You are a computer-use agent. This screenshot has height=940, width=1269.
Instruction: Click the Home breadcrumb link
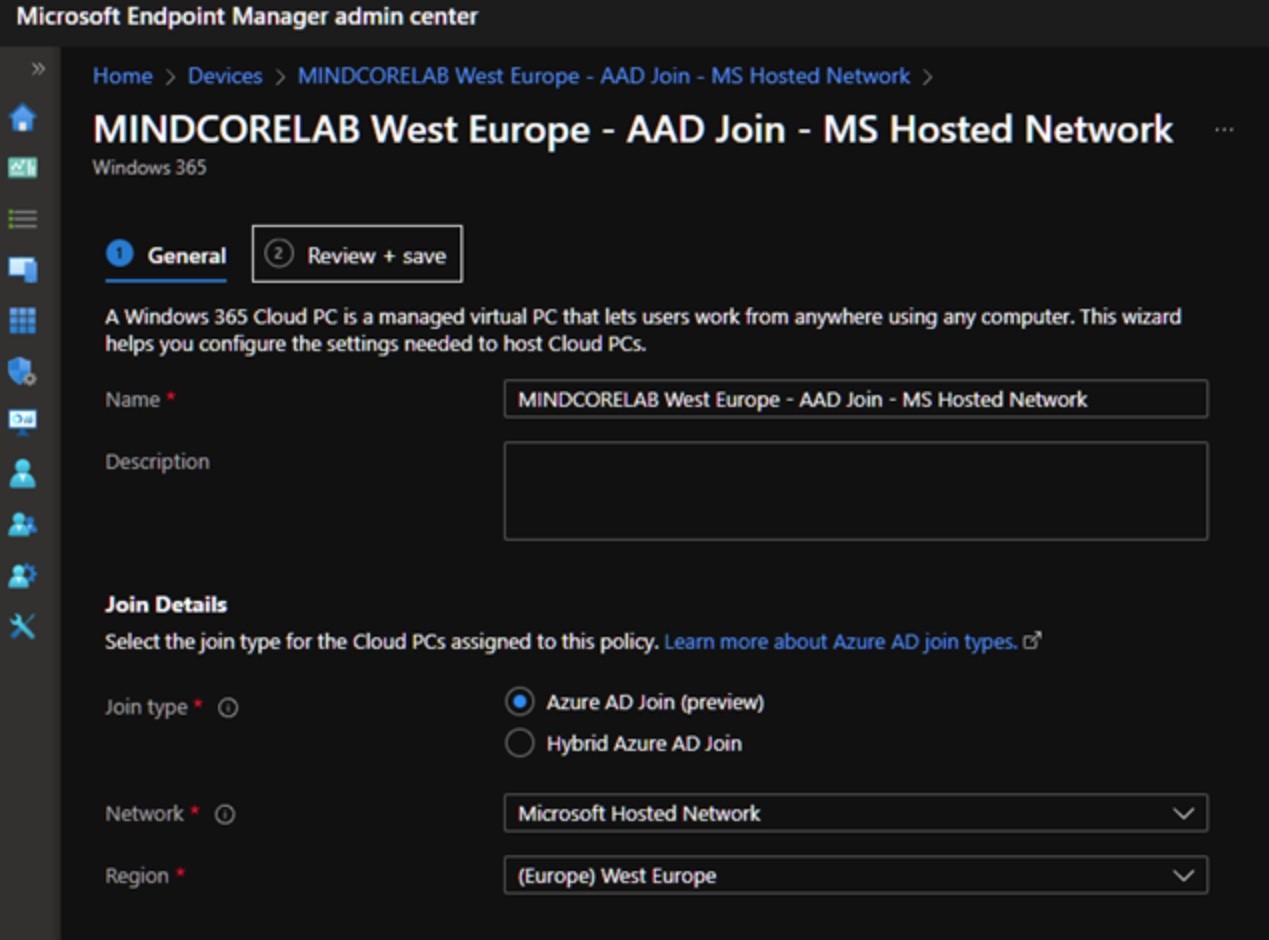123,76
